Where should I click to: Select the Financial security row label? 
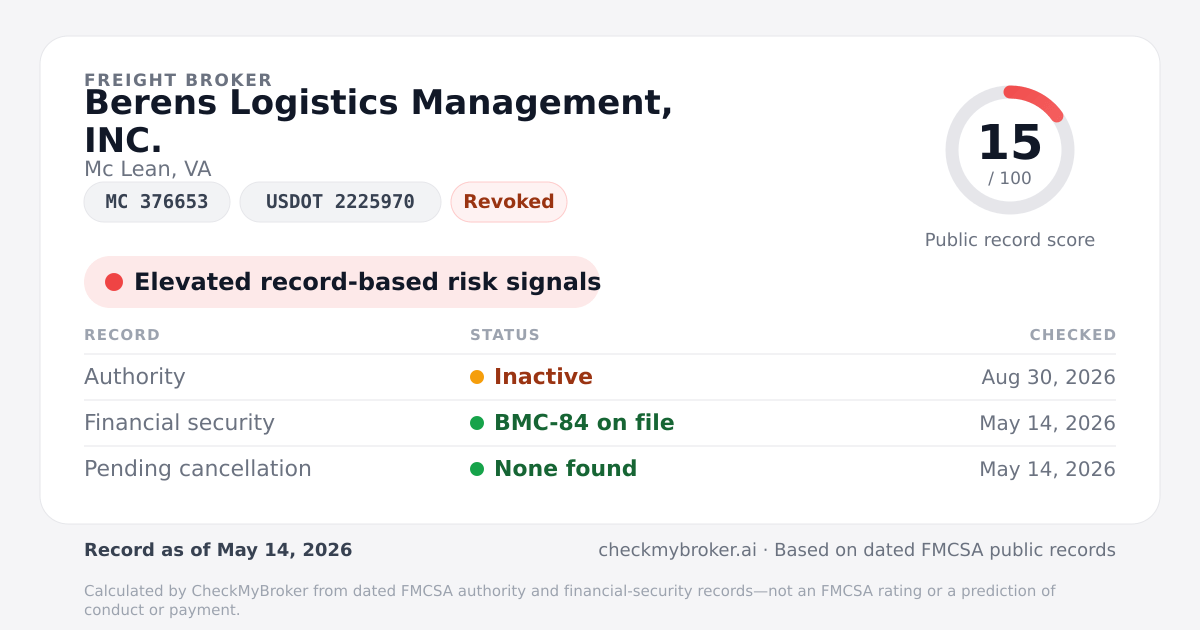click(x=179, y=423)
